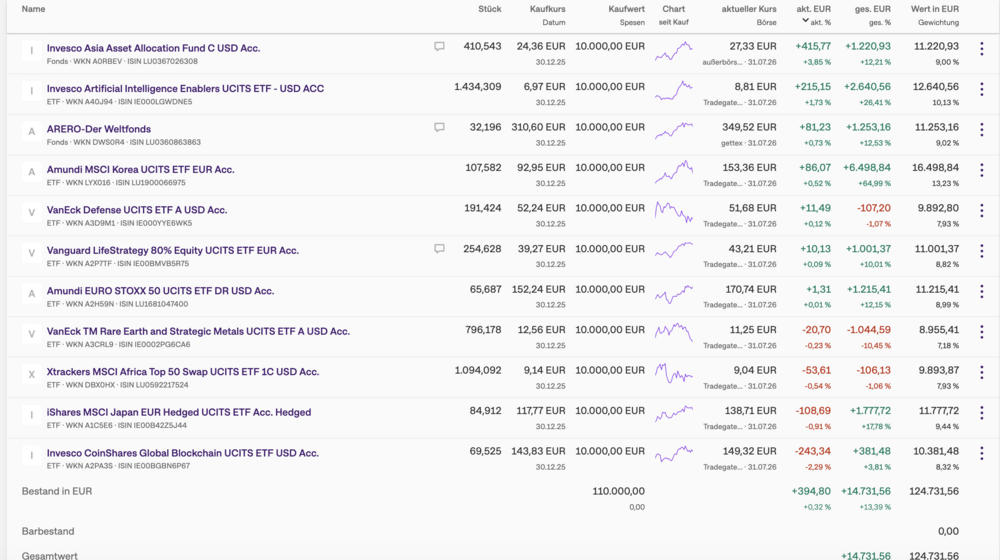Open Invesco CoinShares Global Blockchain UCITS ETF link
The image size is (1000, 560).
(x=182, y=453)
